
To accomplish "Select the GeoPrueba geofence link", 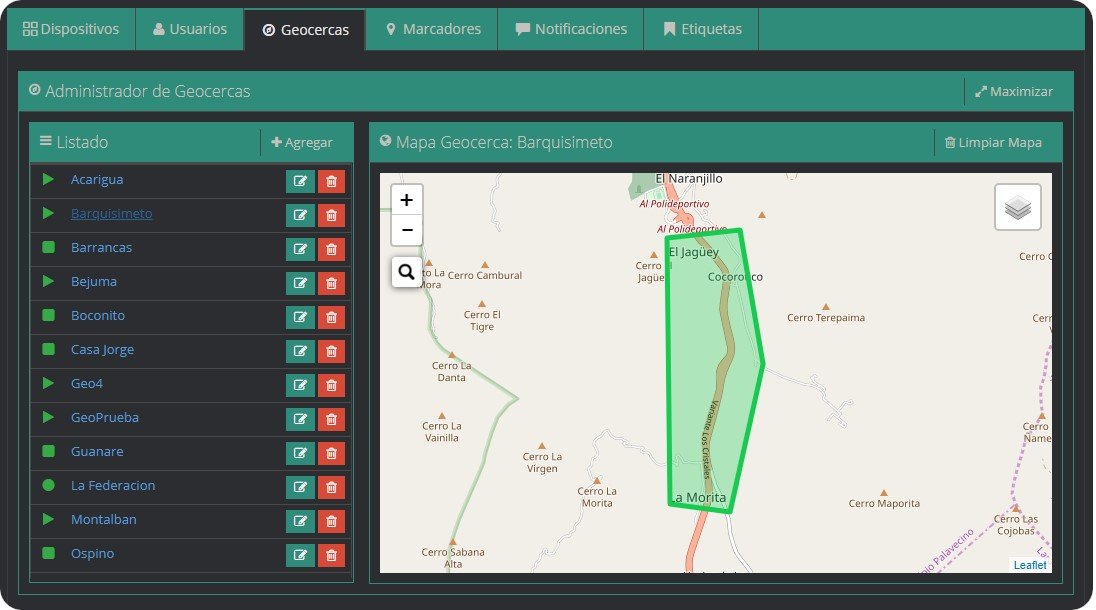I will click(x=105, y=418).
